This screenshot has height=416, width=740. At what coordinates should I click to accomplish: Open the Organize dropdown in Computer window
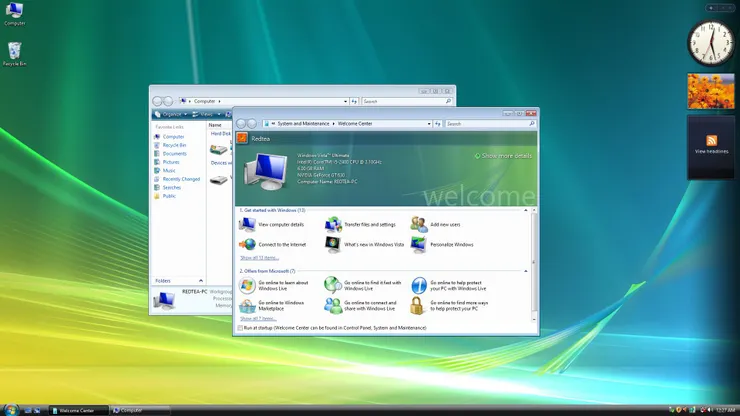(171, 114)
